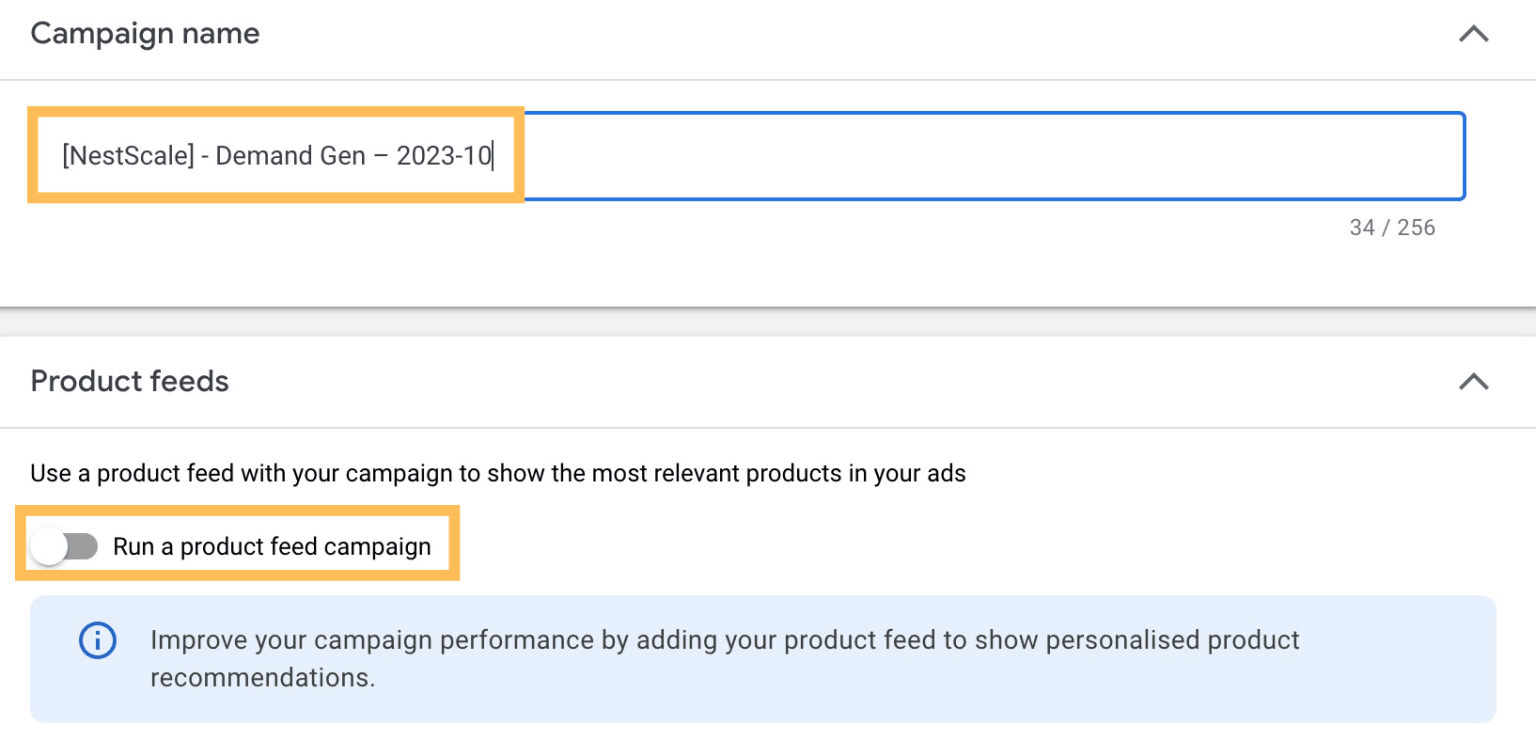Click the blue info icon in the banner
The image size is (1536, 756).
coord(97,641)
